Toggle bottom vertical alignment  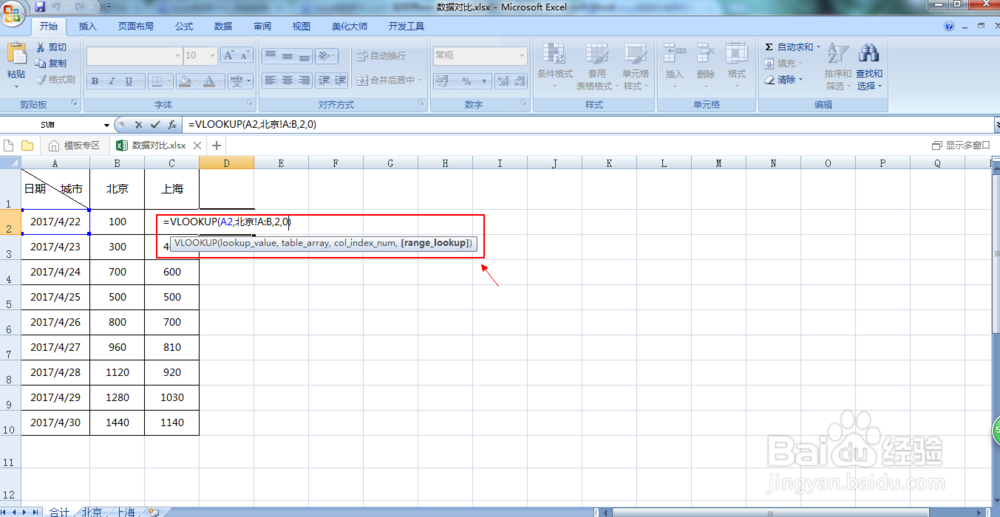[304, 55]
